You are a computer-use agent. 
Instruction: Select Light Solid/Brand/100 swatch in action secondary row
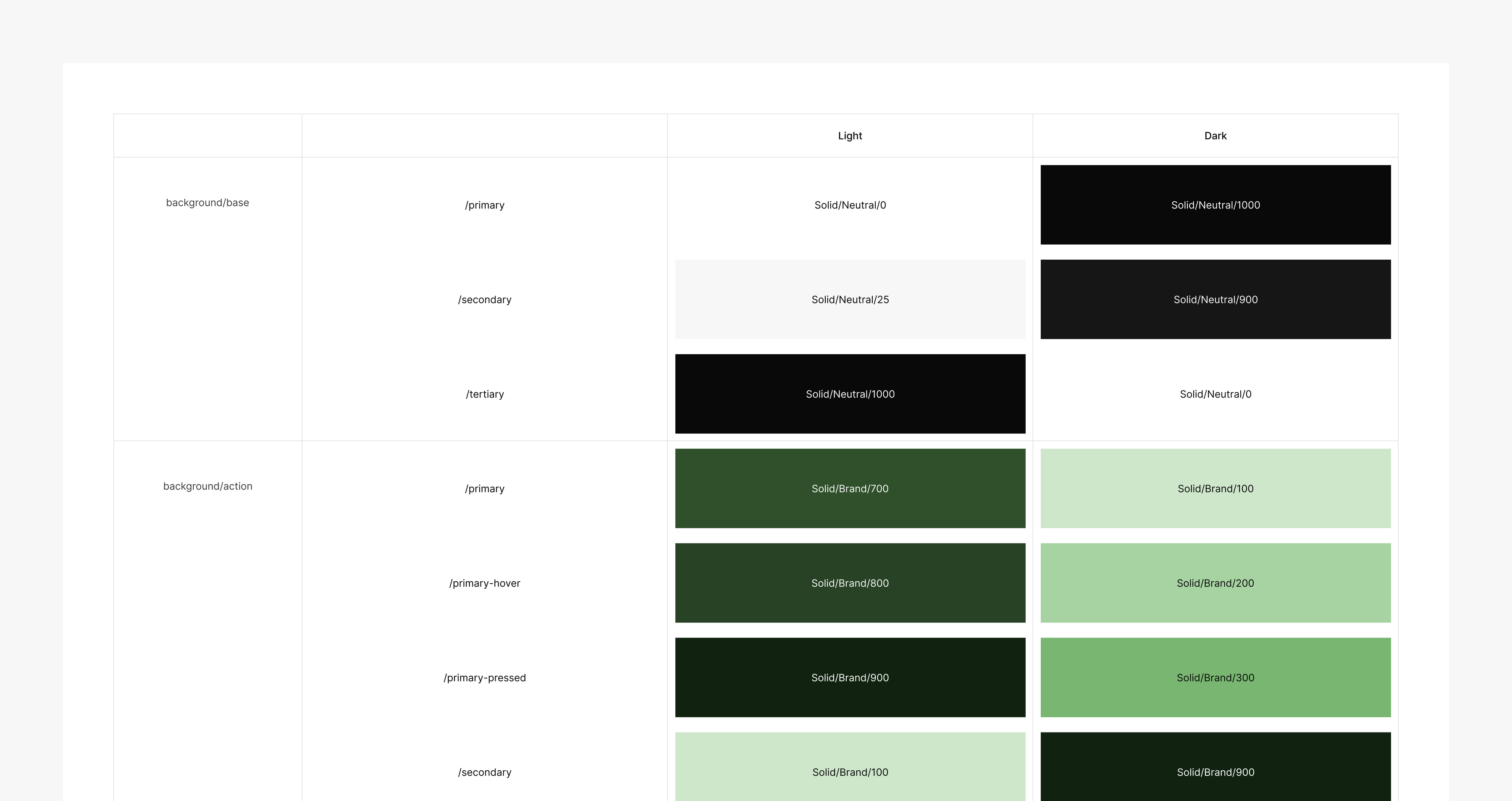click(850, 767)
